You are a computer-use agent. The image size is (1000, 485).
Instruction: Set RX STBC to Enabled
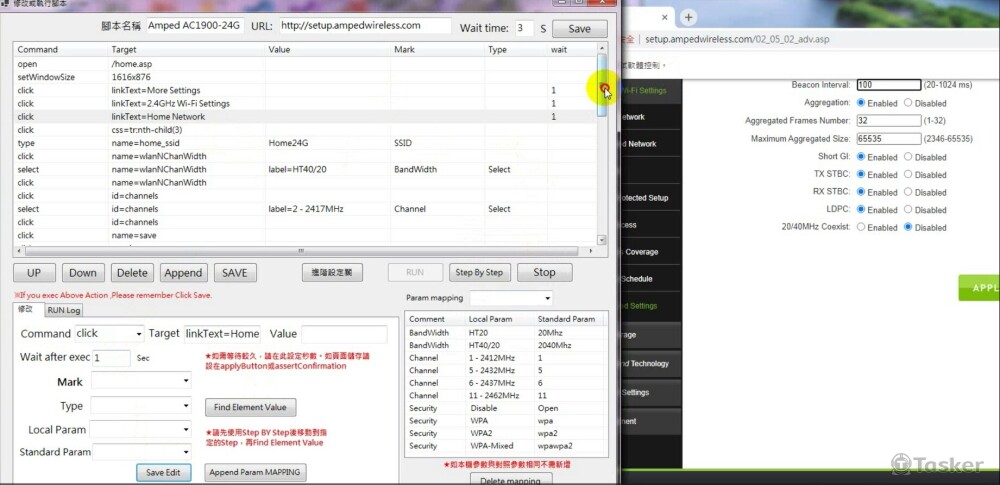(x=861, y=191)
